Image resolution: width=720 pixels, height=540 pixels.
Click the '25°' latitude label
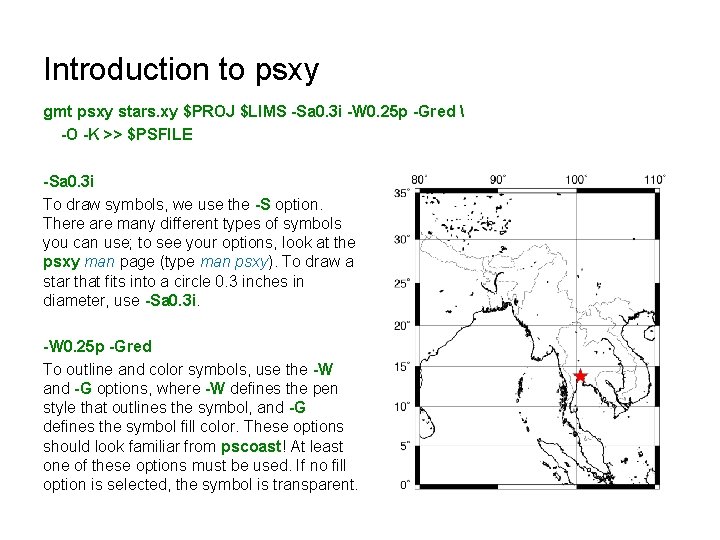tap(402, 283)
